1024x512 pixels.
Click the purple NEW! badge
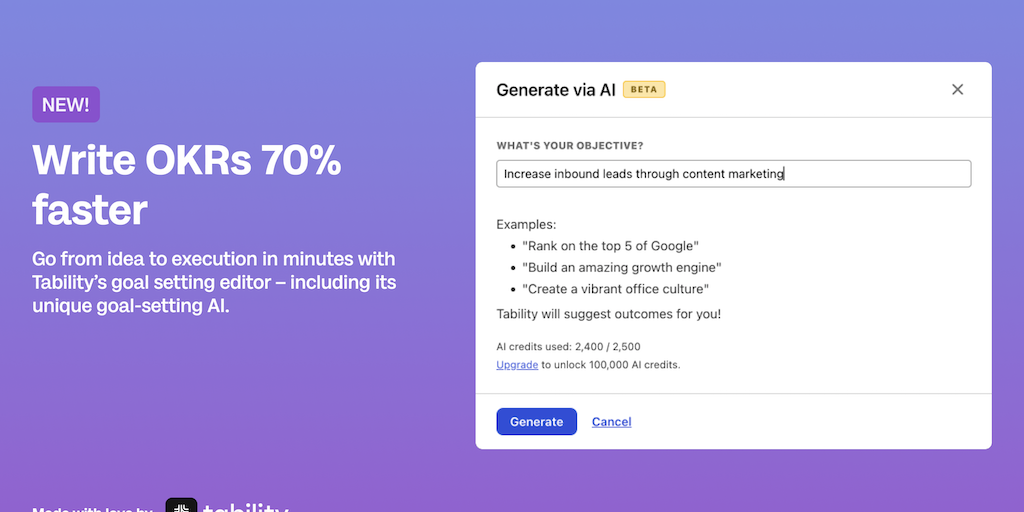click(66, 104)
